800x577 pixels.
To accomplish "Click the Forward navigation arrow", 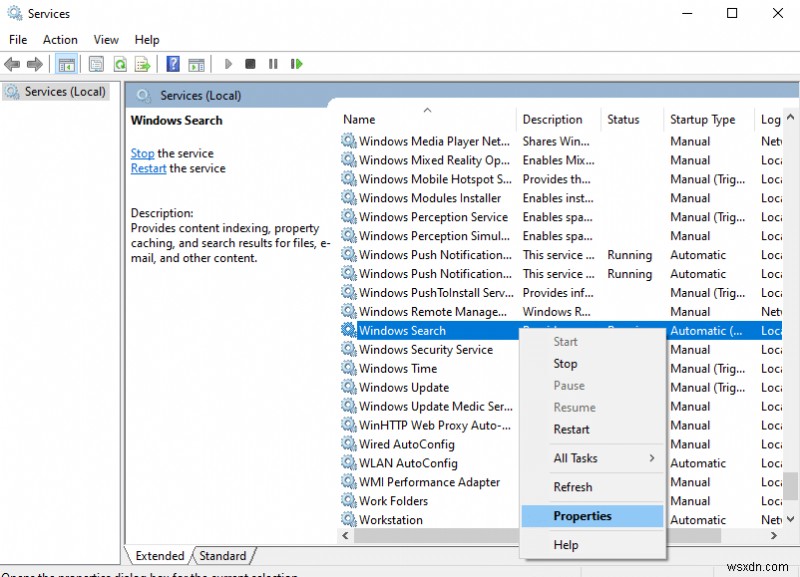I will click(36, 63).
